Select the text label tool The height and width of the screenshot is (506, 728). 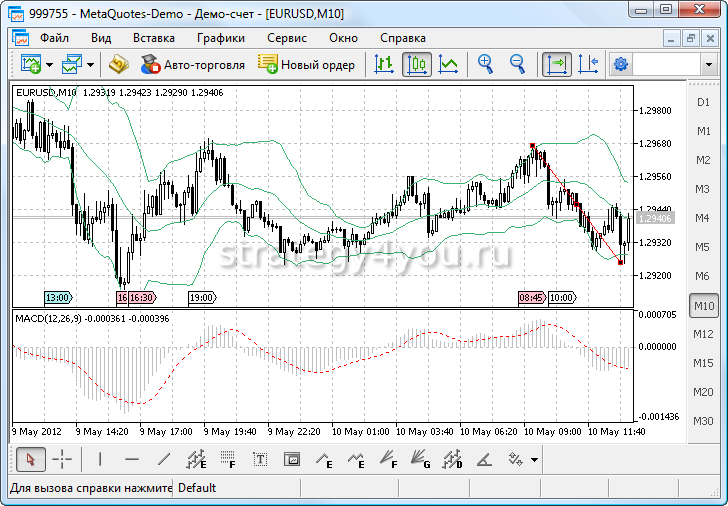coord(260,460)
